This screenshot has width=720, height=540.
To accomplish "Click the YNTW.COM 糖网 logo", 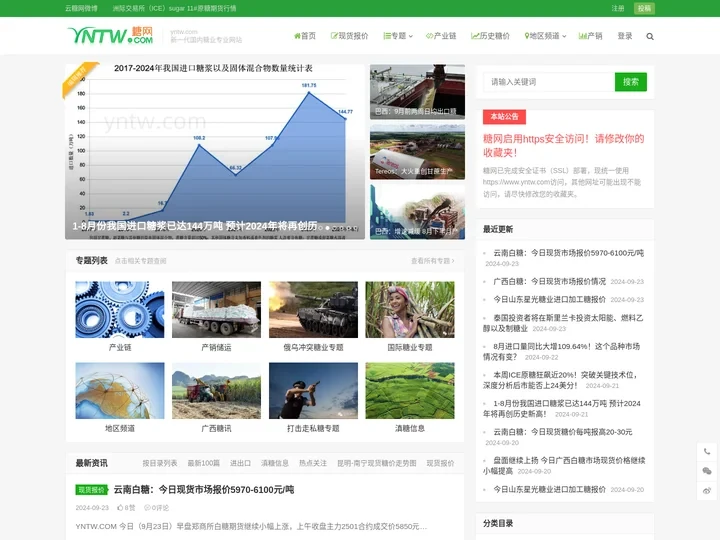I will click(x=110, y=35).
